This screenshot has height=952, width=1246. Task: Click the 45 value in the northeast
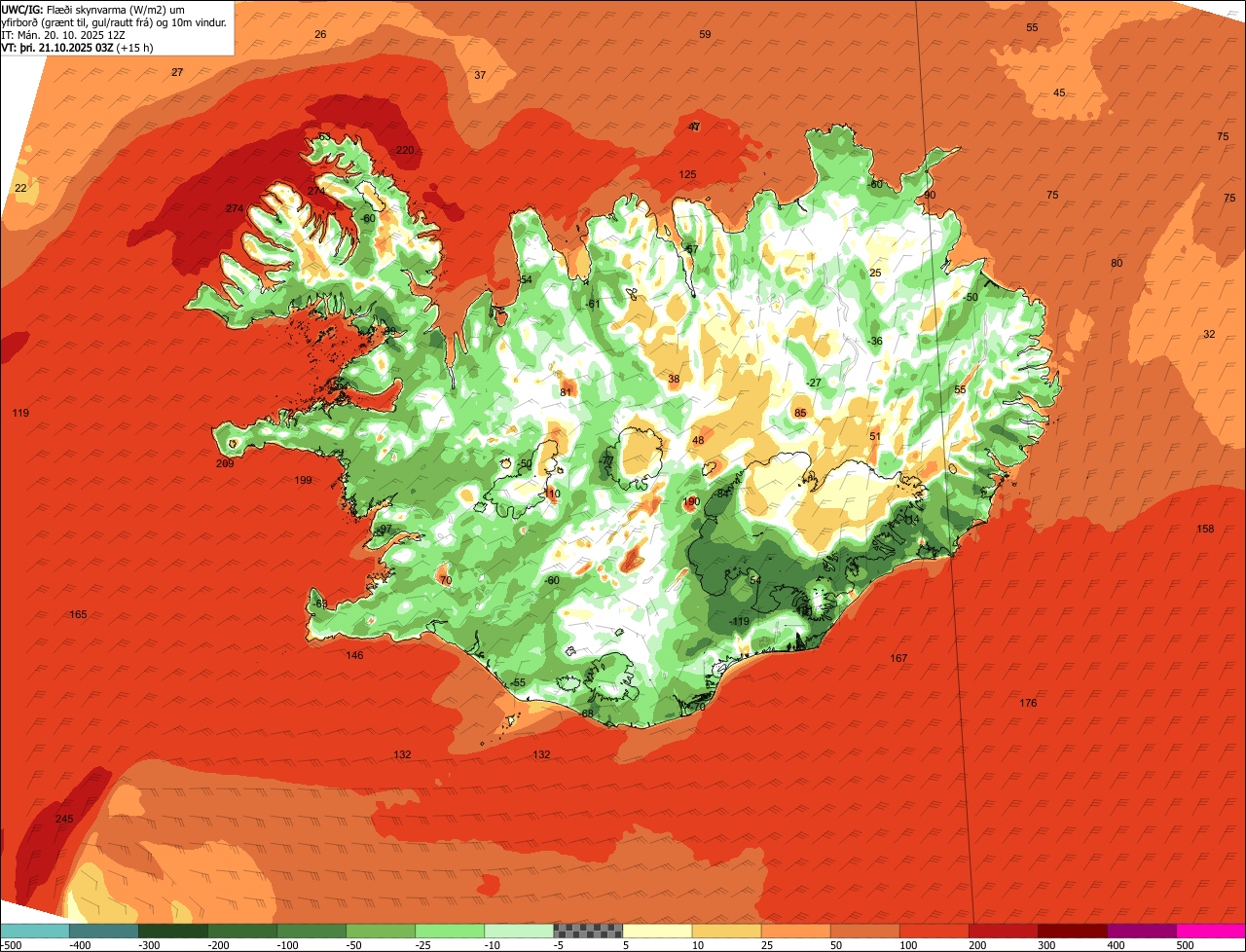pyautogui.click(x=1059, y=92)
